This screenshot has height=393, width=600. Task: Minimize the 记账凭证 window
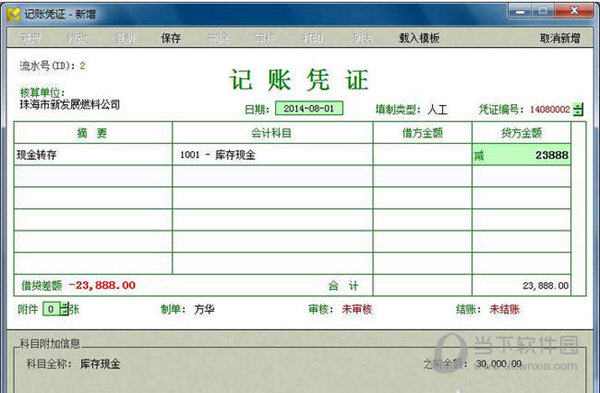[x=520, y=11]
